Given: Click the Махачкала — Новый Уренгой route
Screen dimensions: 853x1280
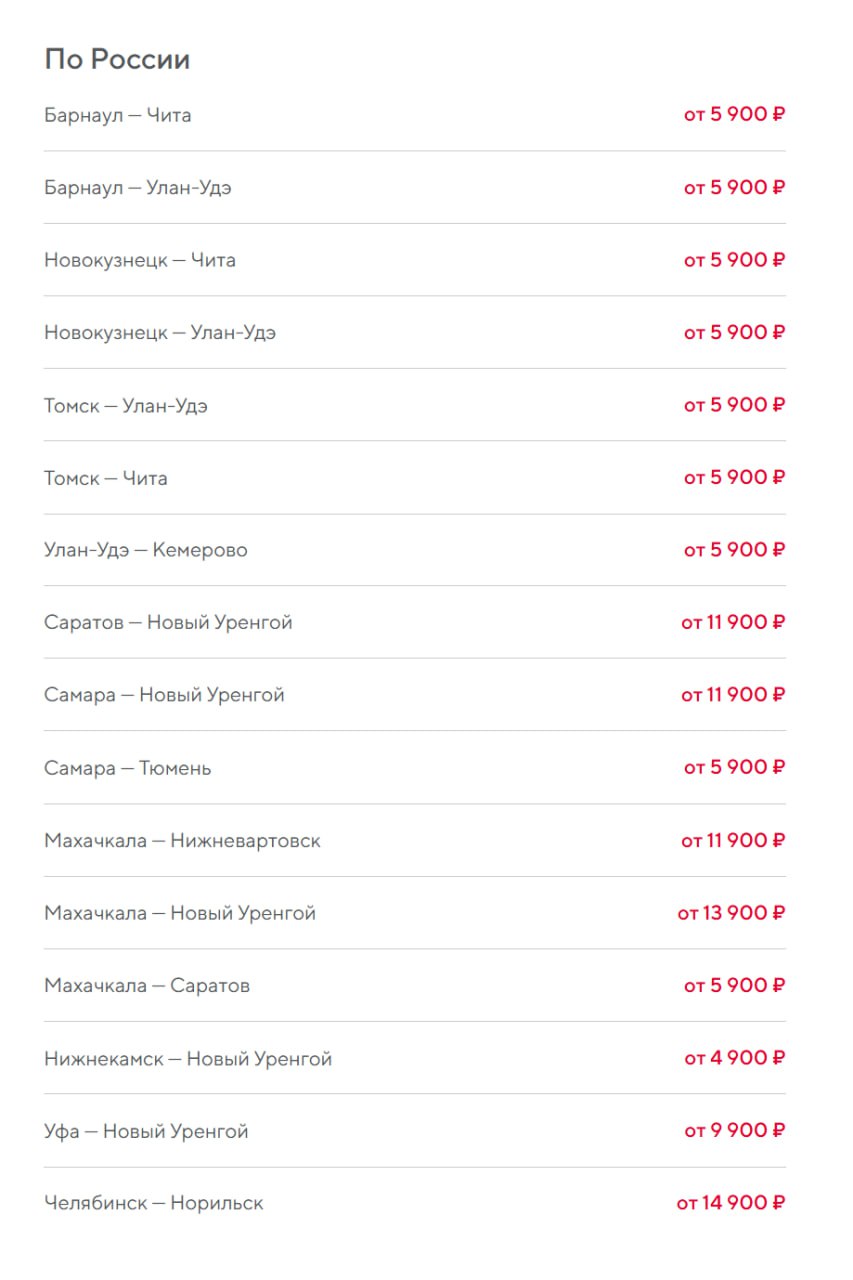Looking at the screenshot, I should pos(180,913).
